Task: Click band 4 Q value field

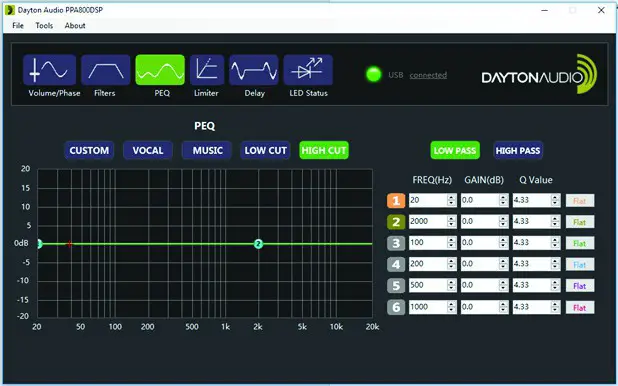Action: coord(536,264)
